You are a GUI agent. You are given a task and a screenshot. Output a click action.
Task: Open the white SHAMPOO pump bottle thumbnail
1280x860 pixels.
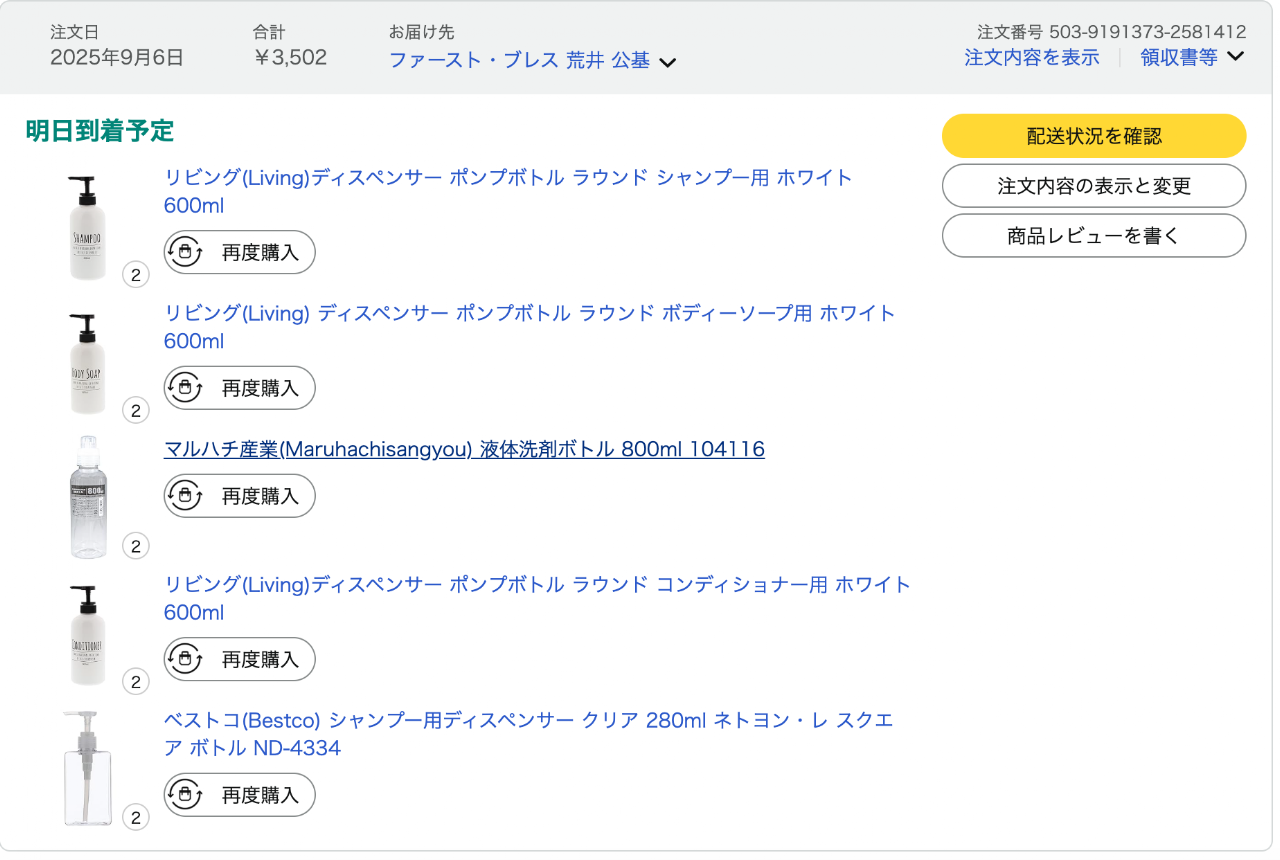pos(88,228)
